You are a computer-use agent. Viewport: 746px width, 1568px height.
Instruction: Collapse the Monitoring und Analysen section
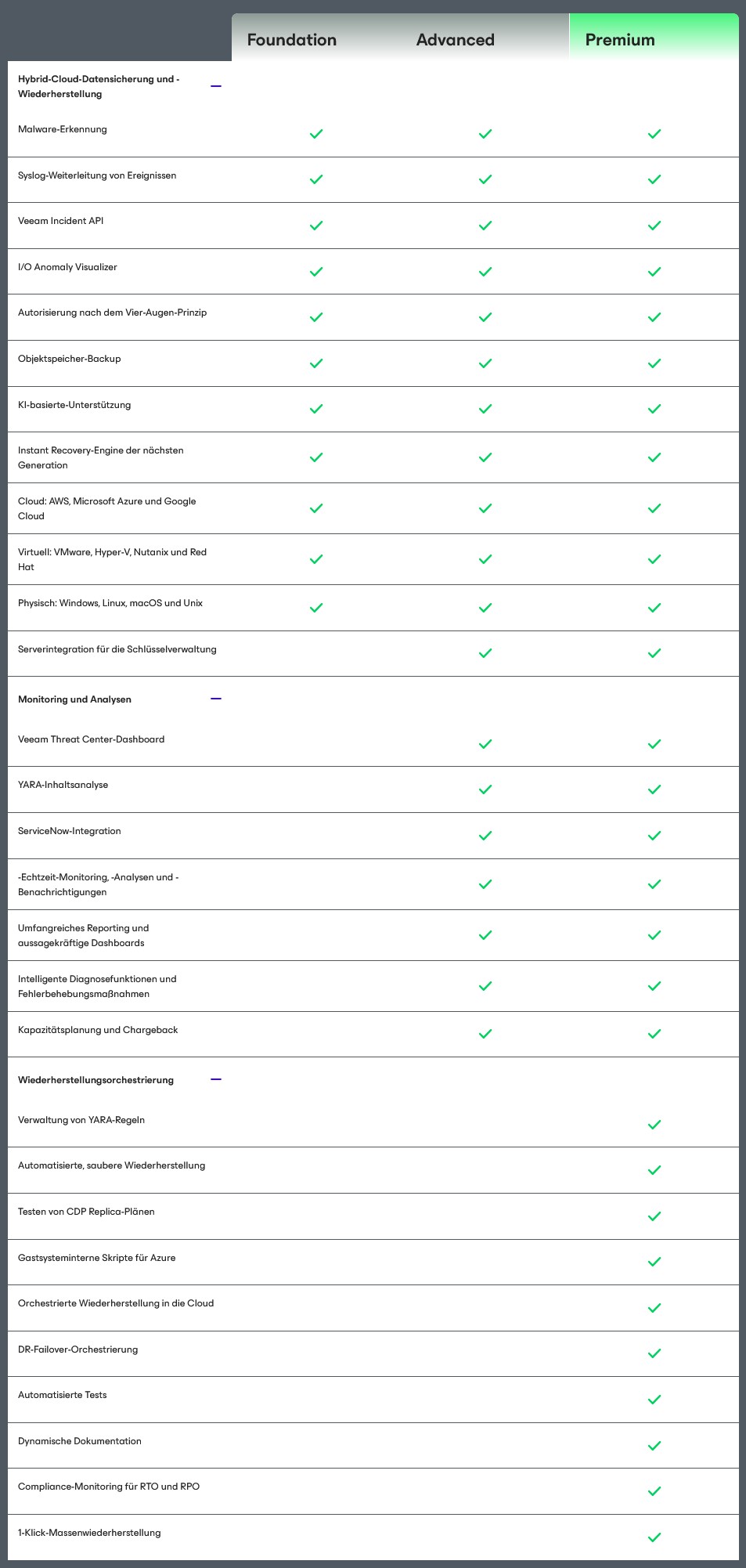[216, 699]
